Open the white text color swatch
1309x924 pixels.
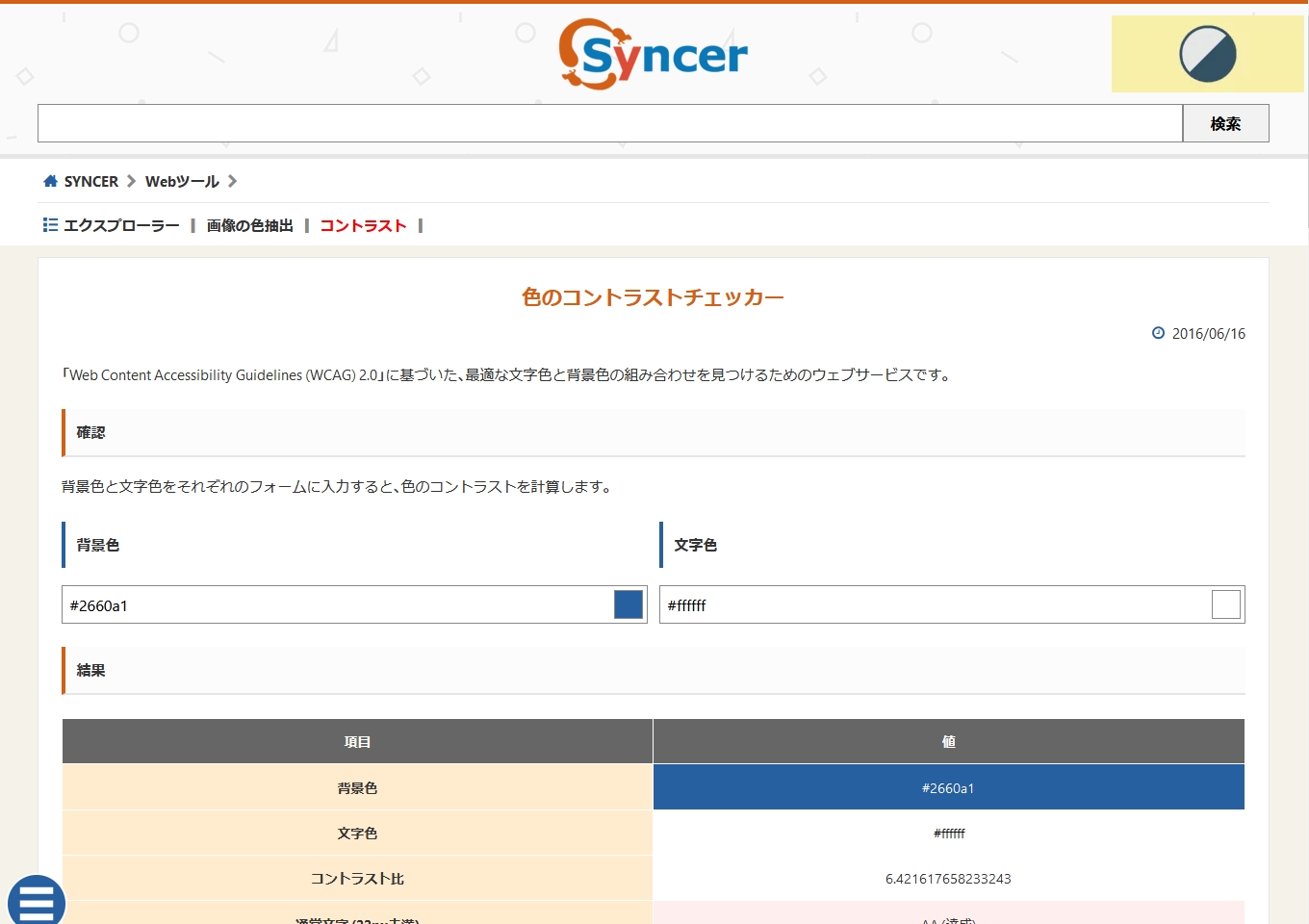(x=1226, y=604)
